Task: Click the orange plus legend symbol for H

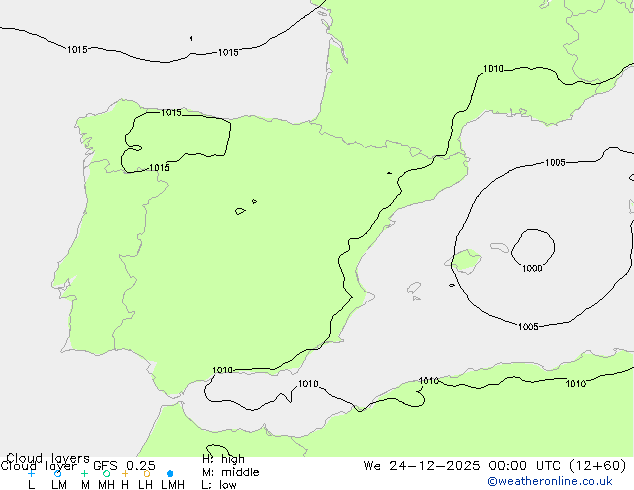Action: (125, 473)
